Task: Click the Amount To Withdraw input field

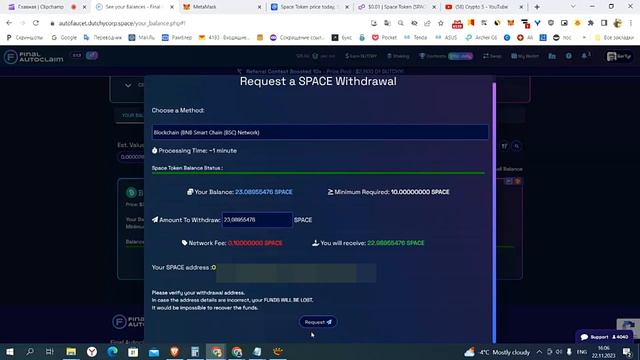Action: tap(257, 220)
